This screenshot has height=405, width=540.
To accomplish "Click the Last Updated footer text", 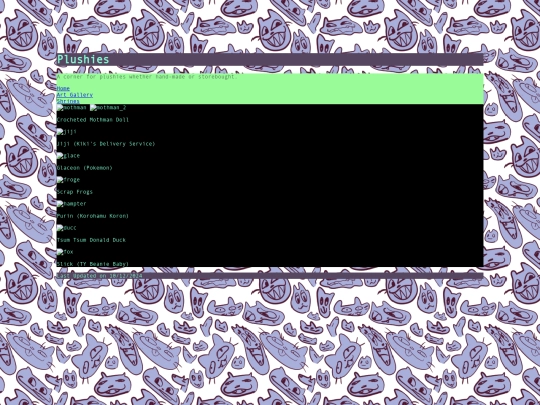I will click(100, 276).
